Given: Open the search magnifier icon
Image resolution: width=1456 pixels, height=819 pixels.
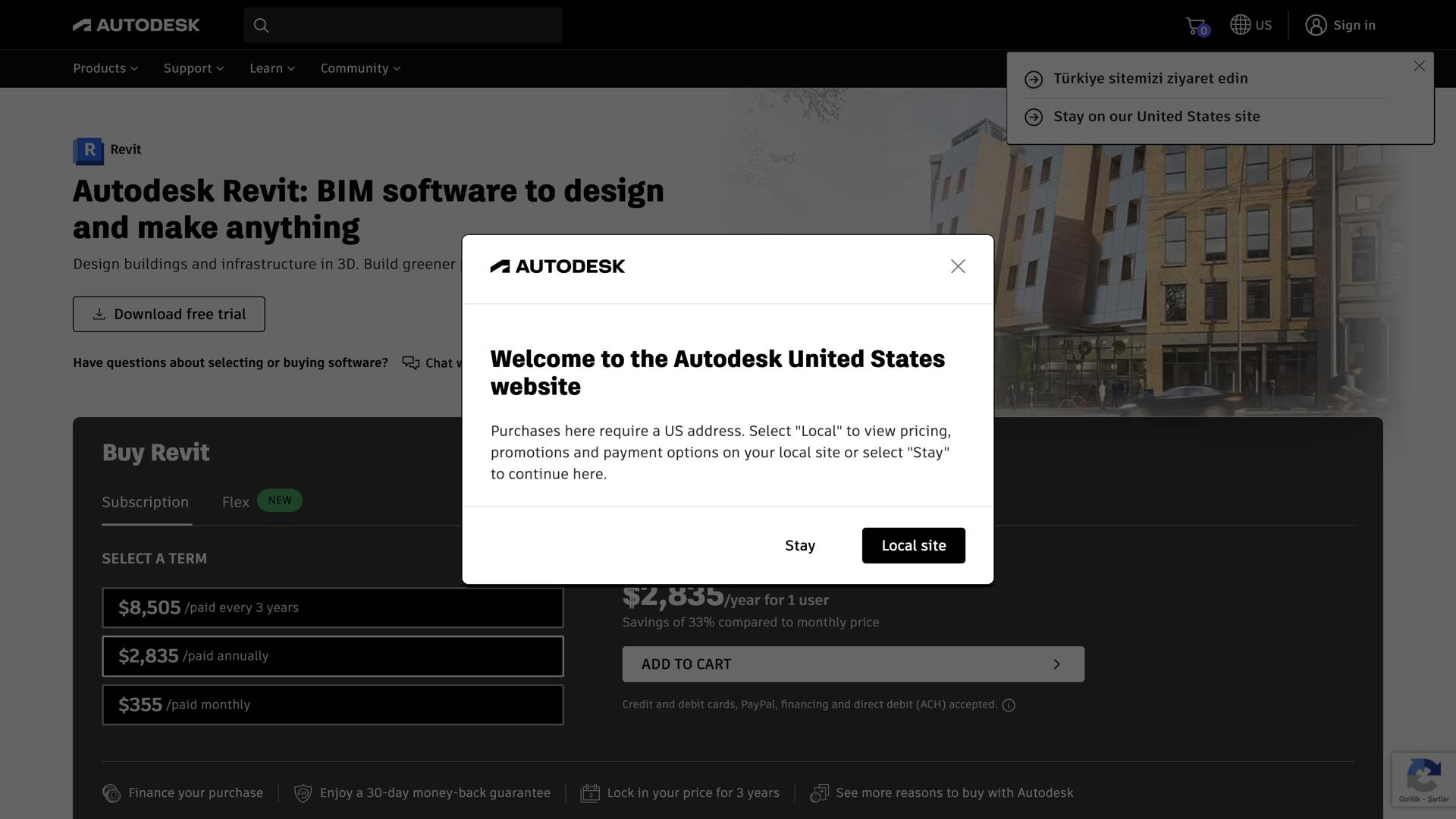Looking at the screenshot, I should point(261,25).
